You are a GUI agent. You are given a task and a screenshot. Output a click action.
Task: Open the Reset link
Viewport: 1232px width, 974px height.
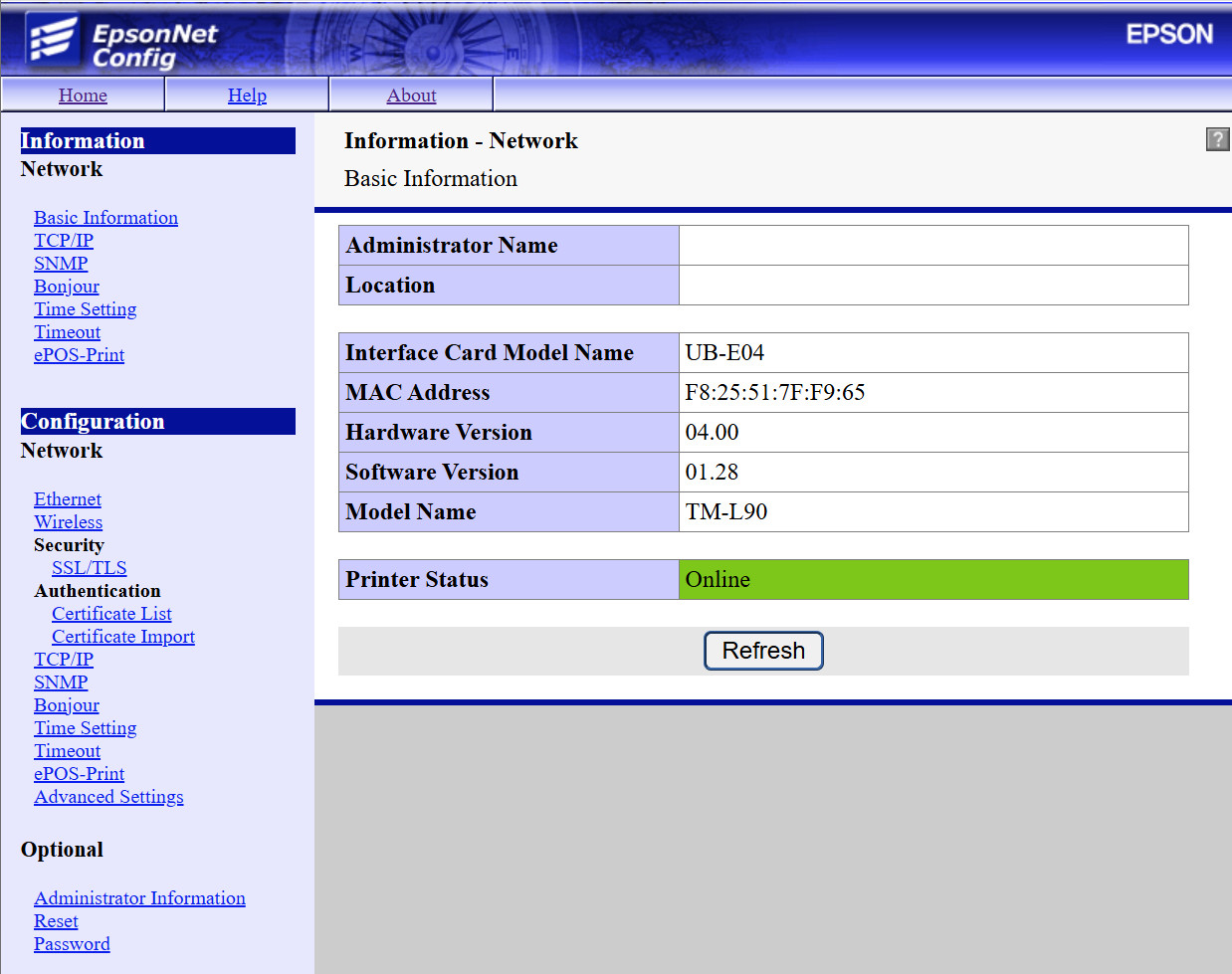[x=56, y=921]
